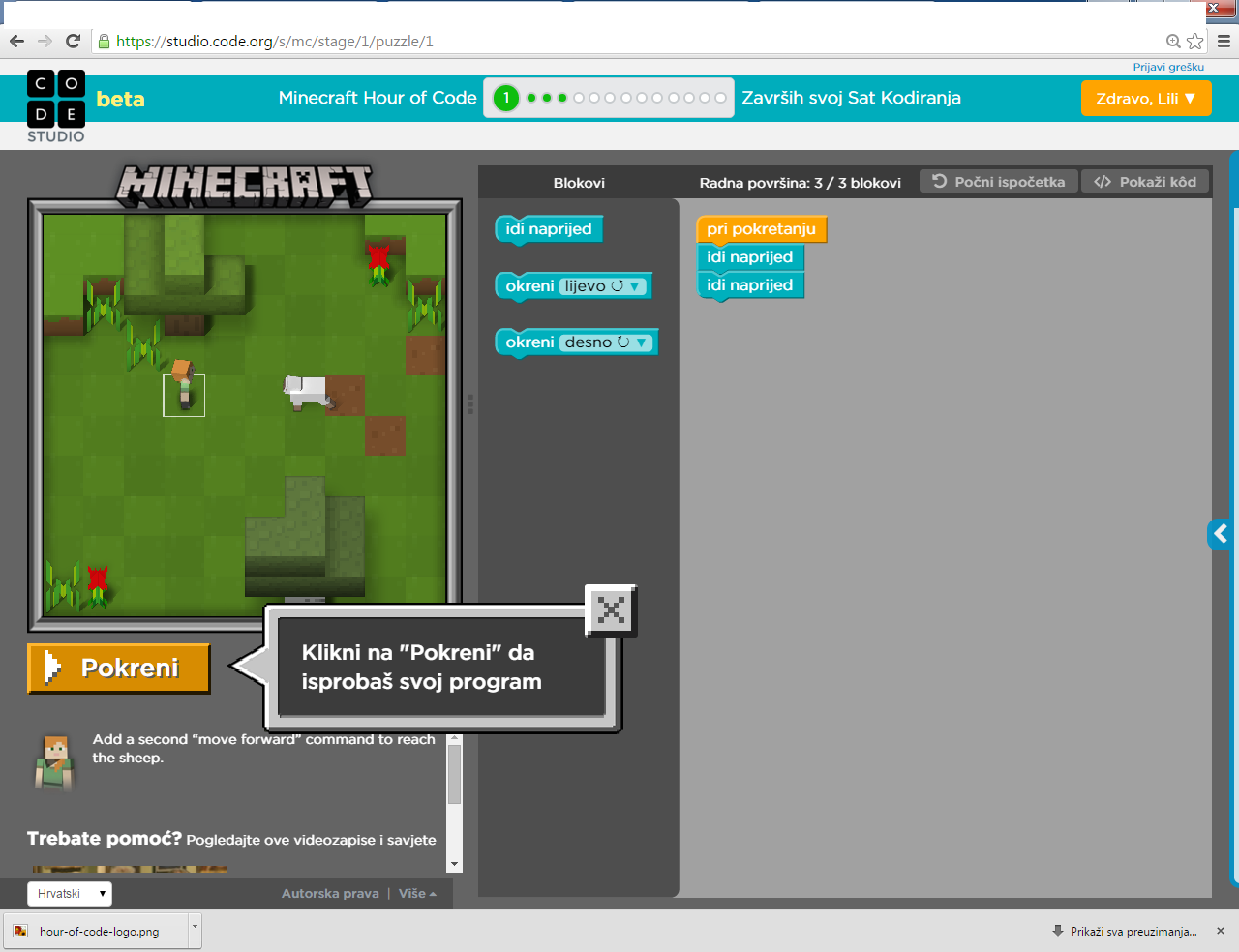This screenshot has width=1239, height=952.
Task: Open the 'lijevo' turn direction dropdown
Action: click(x=603, y=286)
